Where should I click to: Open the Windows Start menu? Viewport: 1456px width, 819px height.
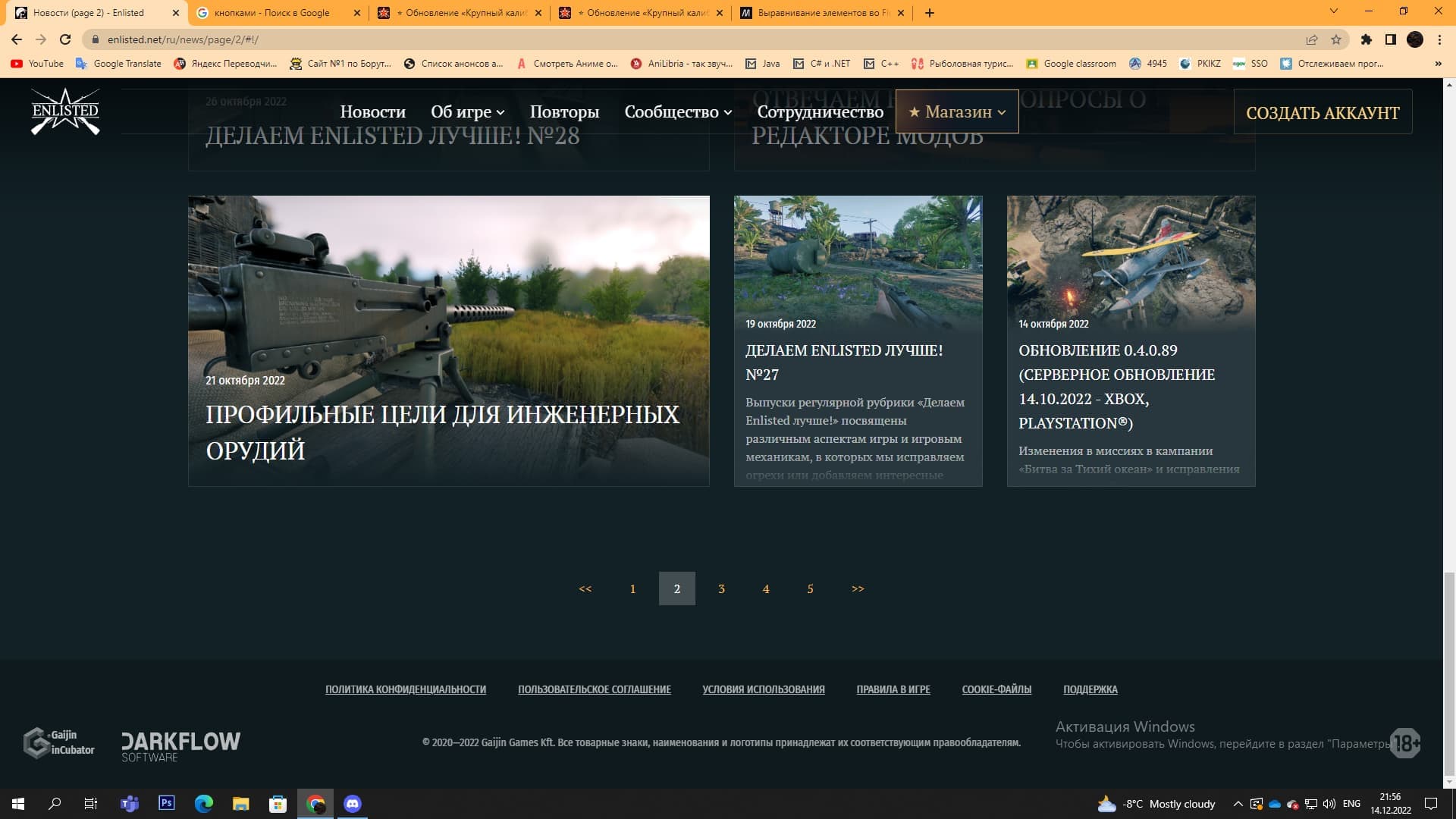point(18,804)
